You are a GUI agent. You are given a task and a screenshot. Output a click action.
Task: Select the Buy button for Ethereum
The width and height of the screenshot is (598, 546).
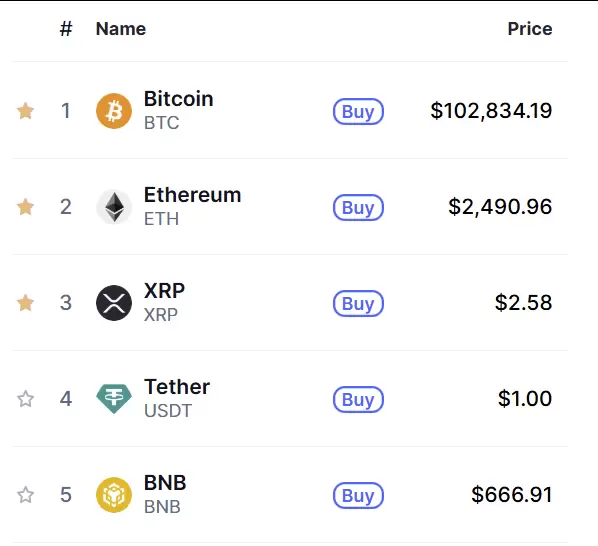[x=358, y=207]
